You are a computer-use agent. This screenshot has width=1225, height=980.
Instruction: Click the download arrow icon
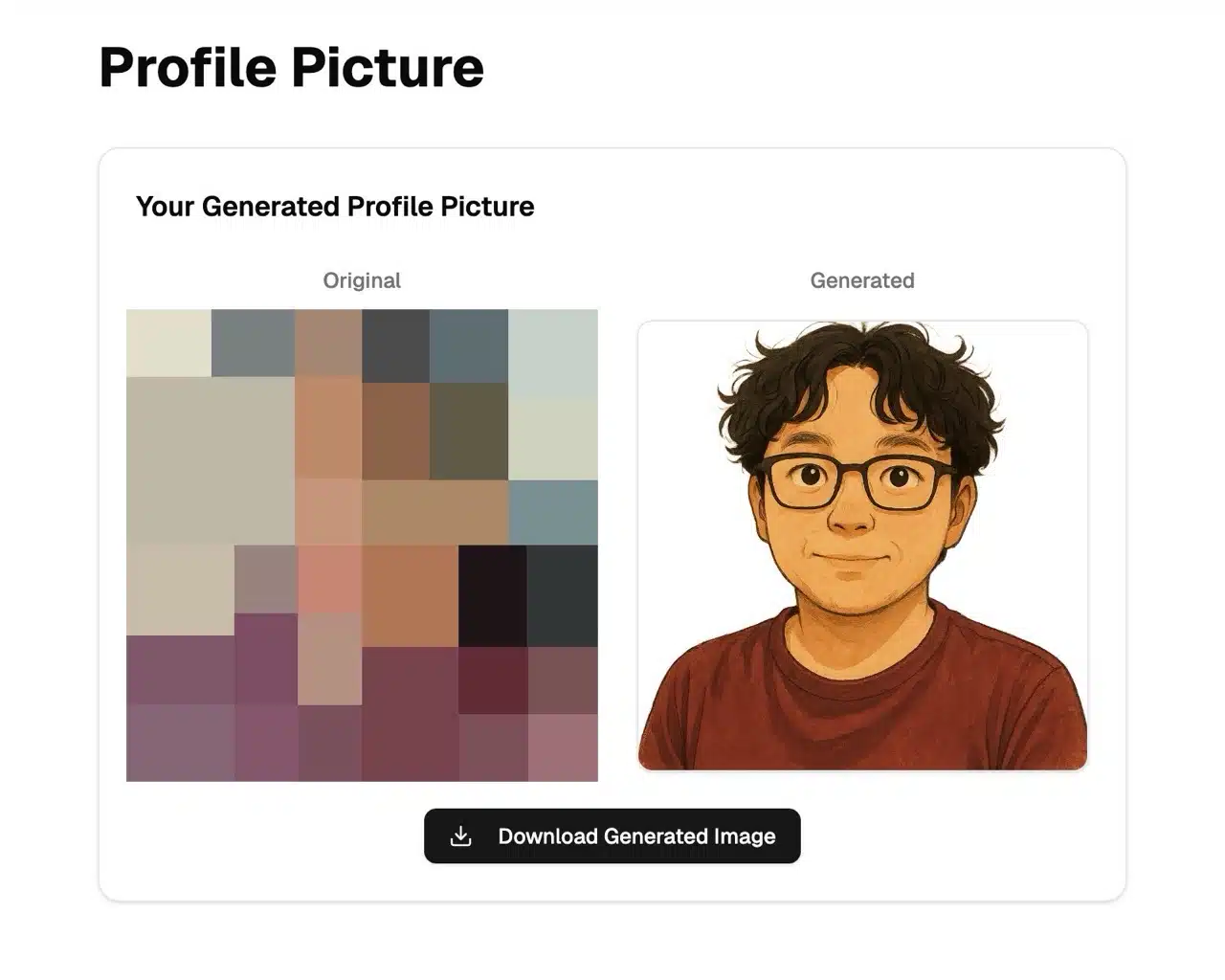pos(460,836)
